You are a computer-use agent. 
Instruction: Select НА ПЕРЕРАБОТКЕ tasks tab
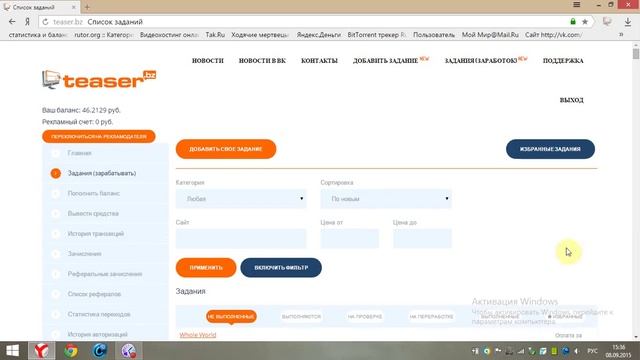[x=431, y=316]
